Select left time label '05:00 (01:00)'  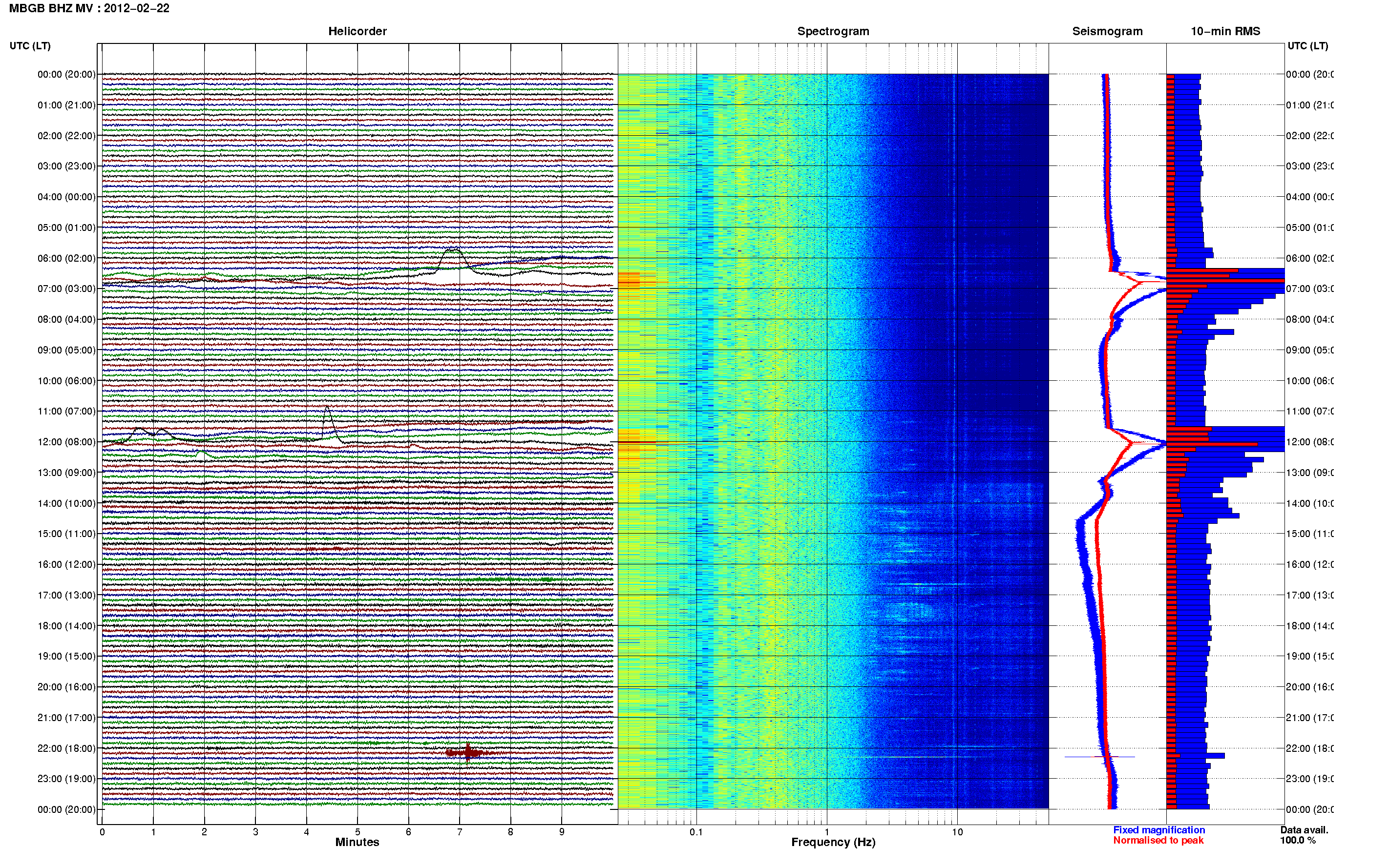coord(66,227)
